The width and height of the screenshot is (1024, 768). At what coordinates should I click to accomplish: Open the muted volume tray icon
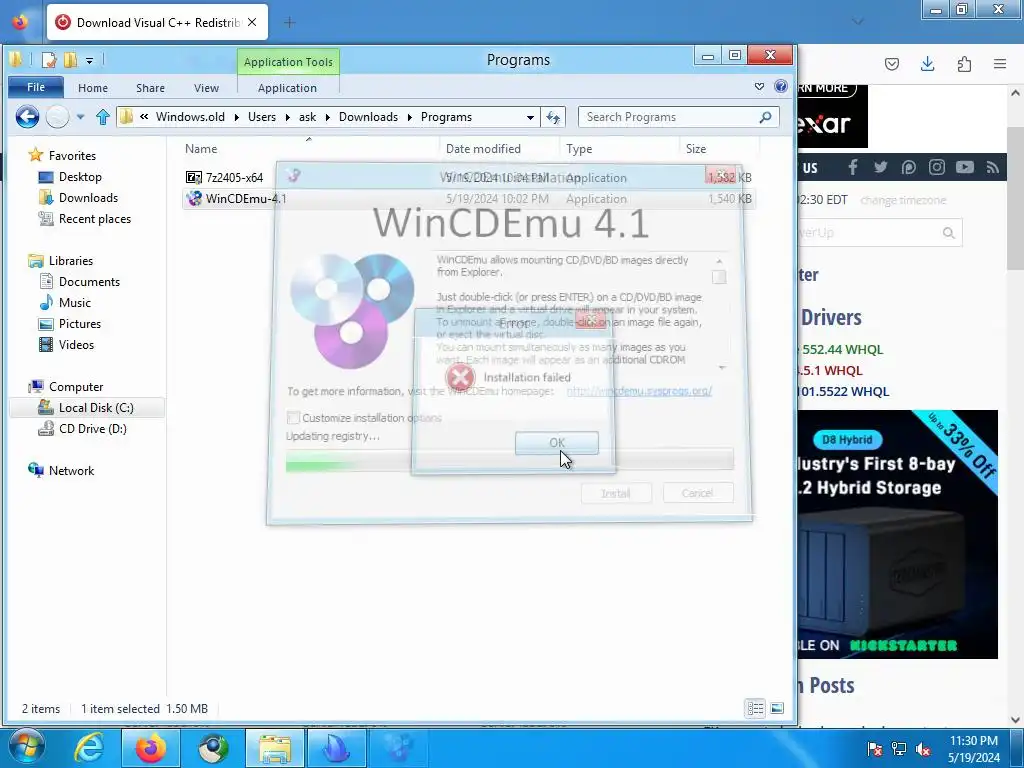[923, 749]
